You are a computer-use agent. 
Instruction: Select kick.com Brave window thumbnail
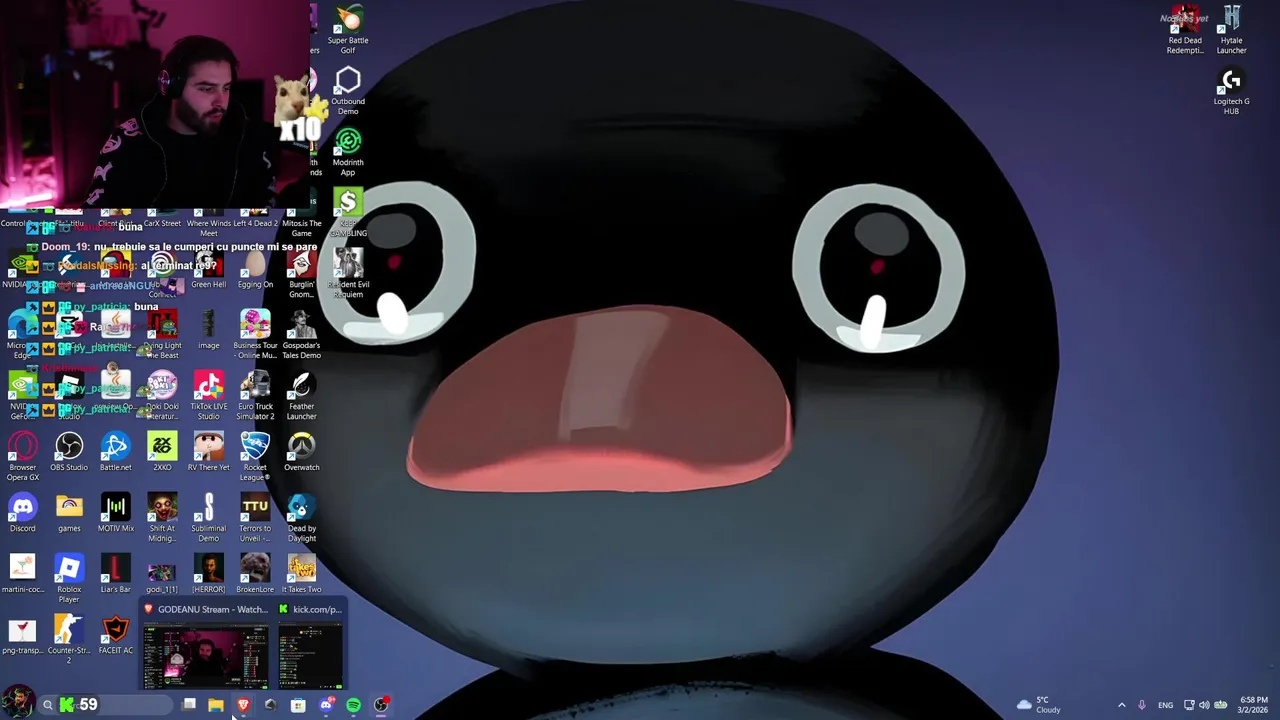pos(311,646)
